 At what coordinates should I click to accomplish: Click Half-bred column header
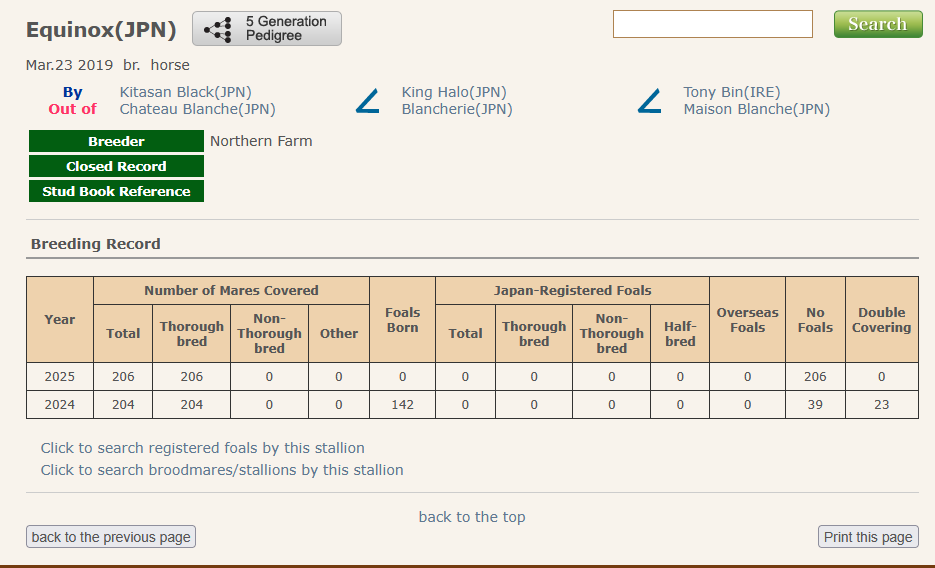click(x=680, y=334)
